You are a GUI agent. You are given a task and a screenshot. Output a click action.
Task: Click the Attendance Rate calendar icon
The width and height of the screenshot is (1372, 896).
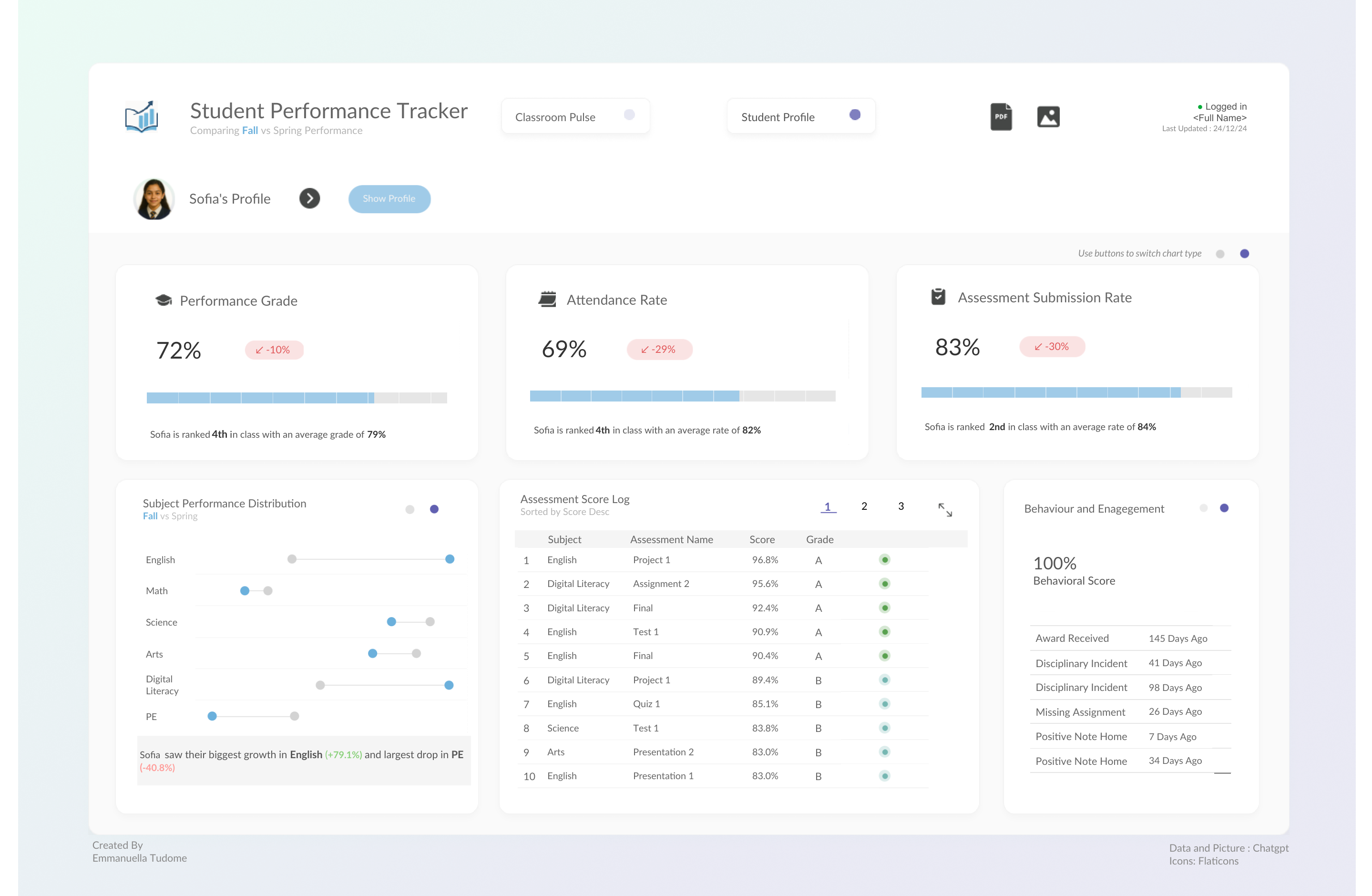click(x=547, y=299)
